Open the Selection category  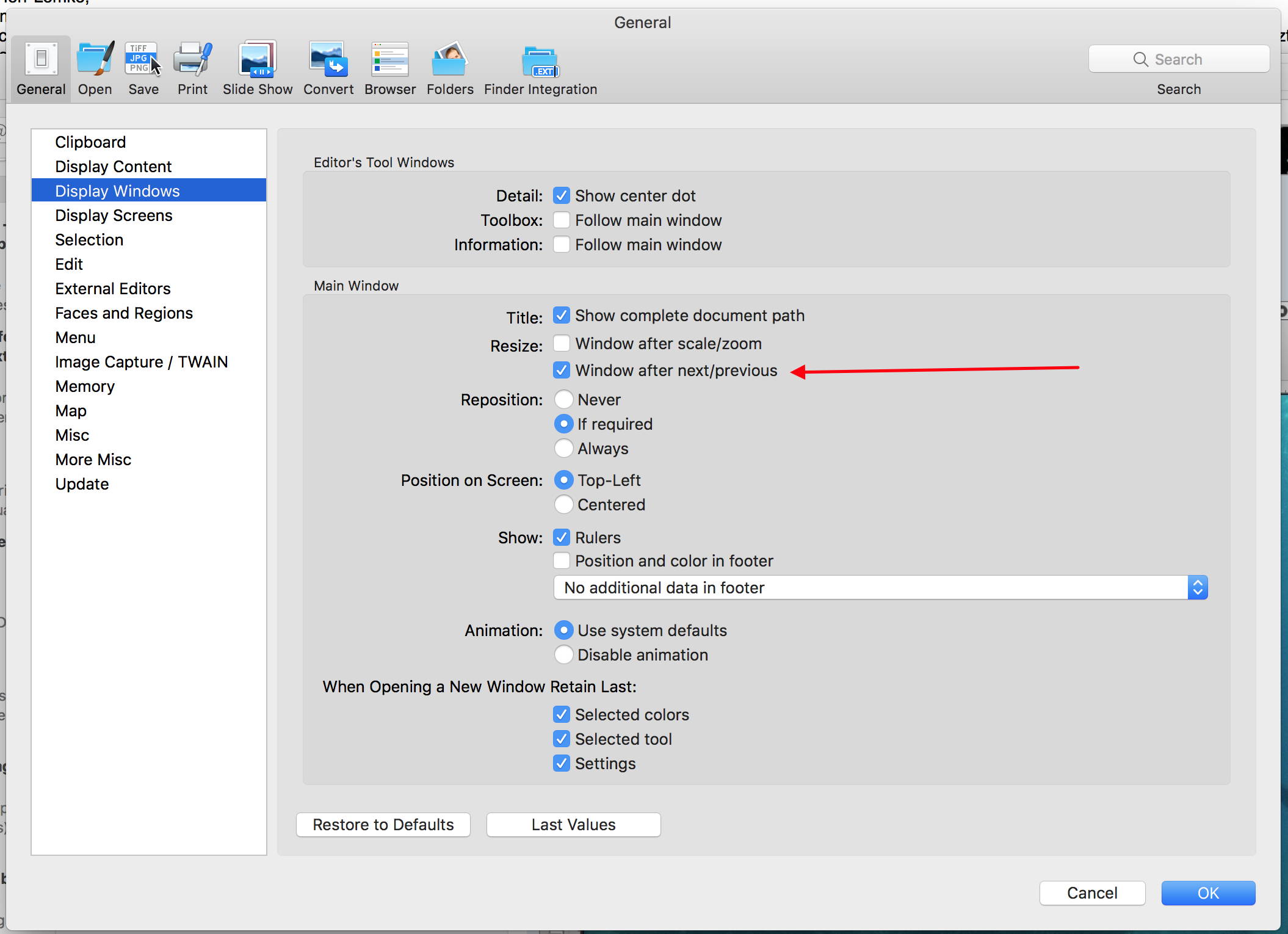tap(149, 239)
